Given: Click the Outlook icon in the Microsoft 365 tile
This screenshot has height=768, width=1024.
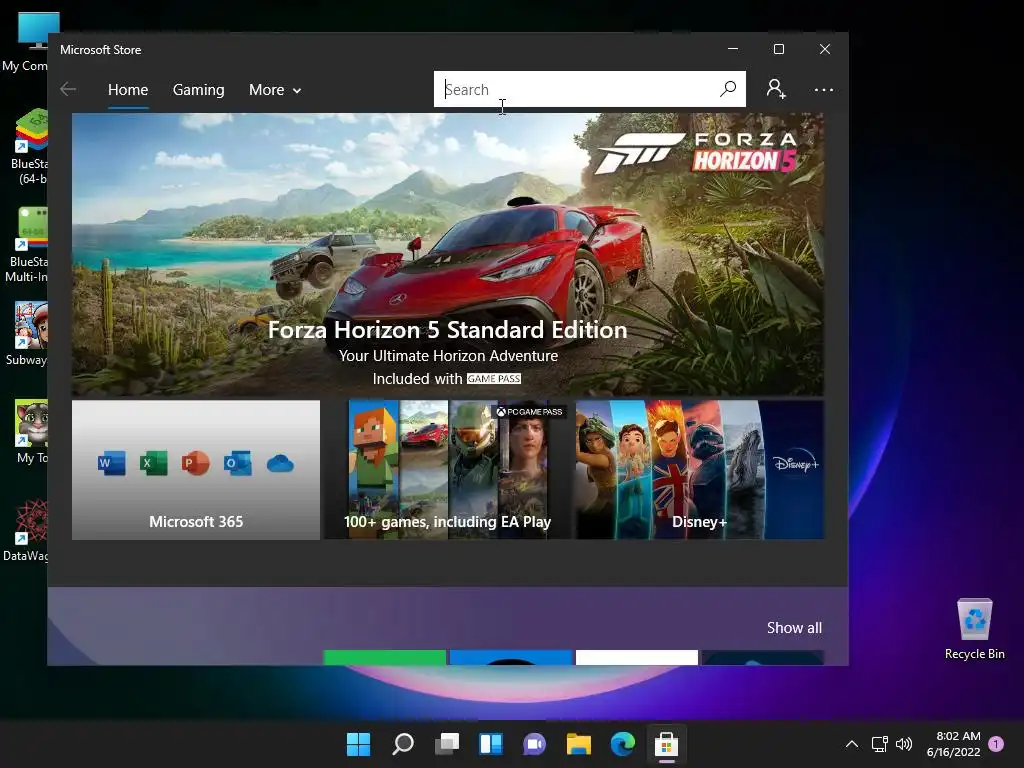Looking at the screenshot, I should [x=238, y=464].
